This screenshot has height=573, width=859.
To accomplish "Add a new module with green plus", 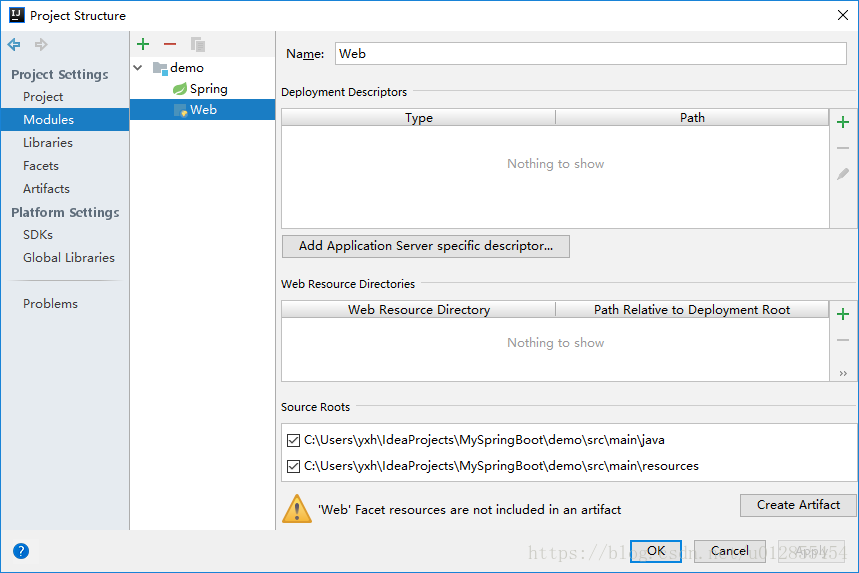I will pyautogui.click(x=143, y=44).
